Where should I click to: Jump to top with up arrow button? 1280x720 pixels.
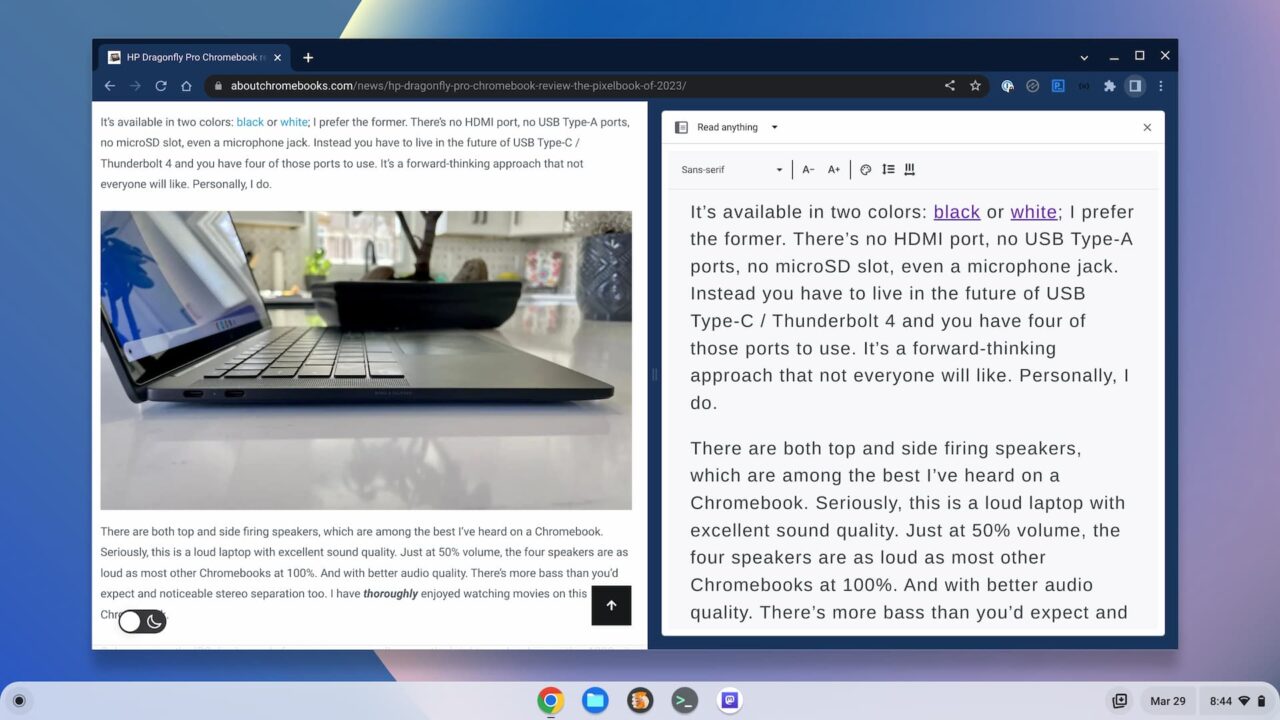point(611,605)
